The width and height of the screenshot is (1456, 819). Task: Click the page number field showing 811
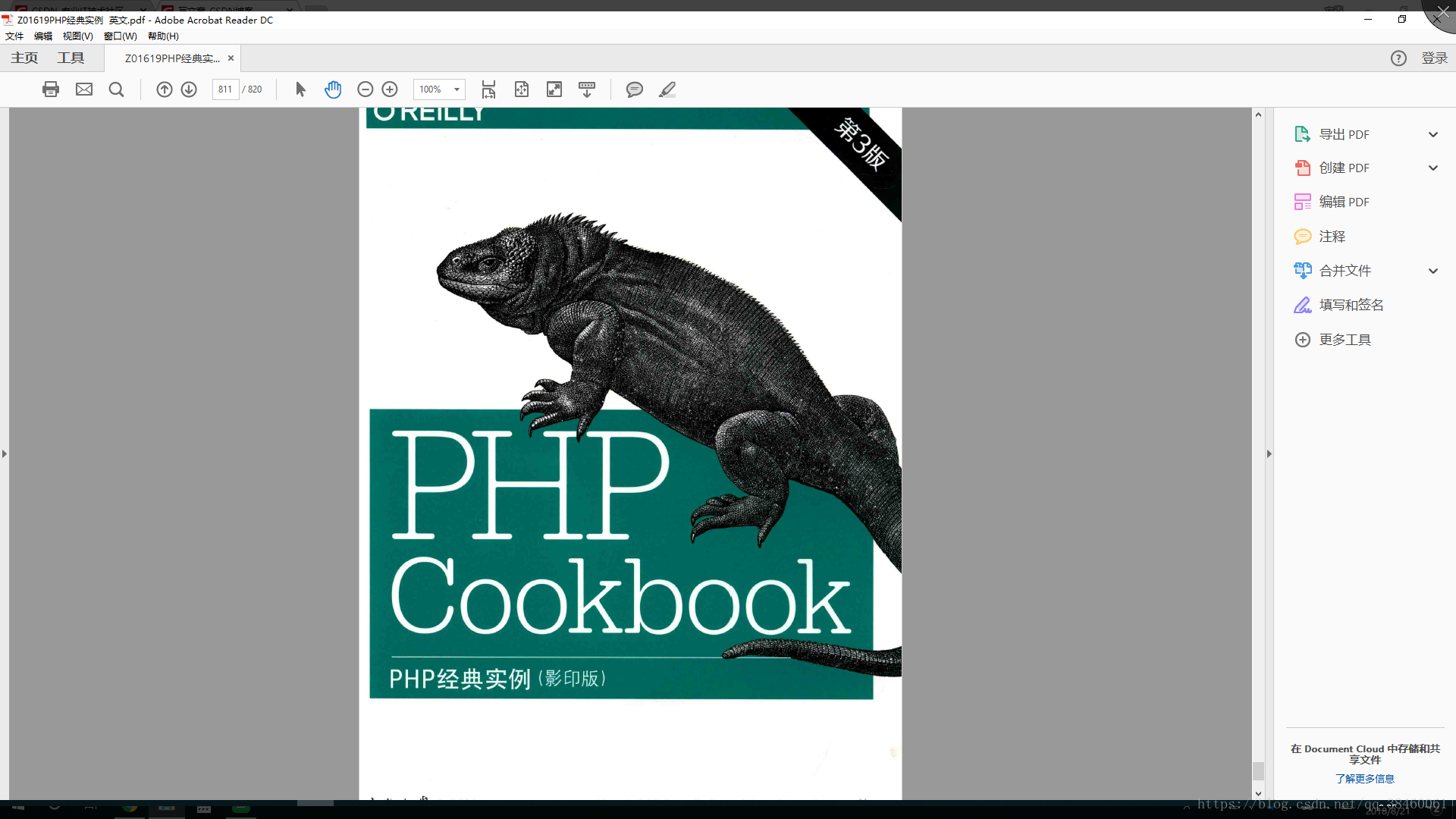[225, 89]
